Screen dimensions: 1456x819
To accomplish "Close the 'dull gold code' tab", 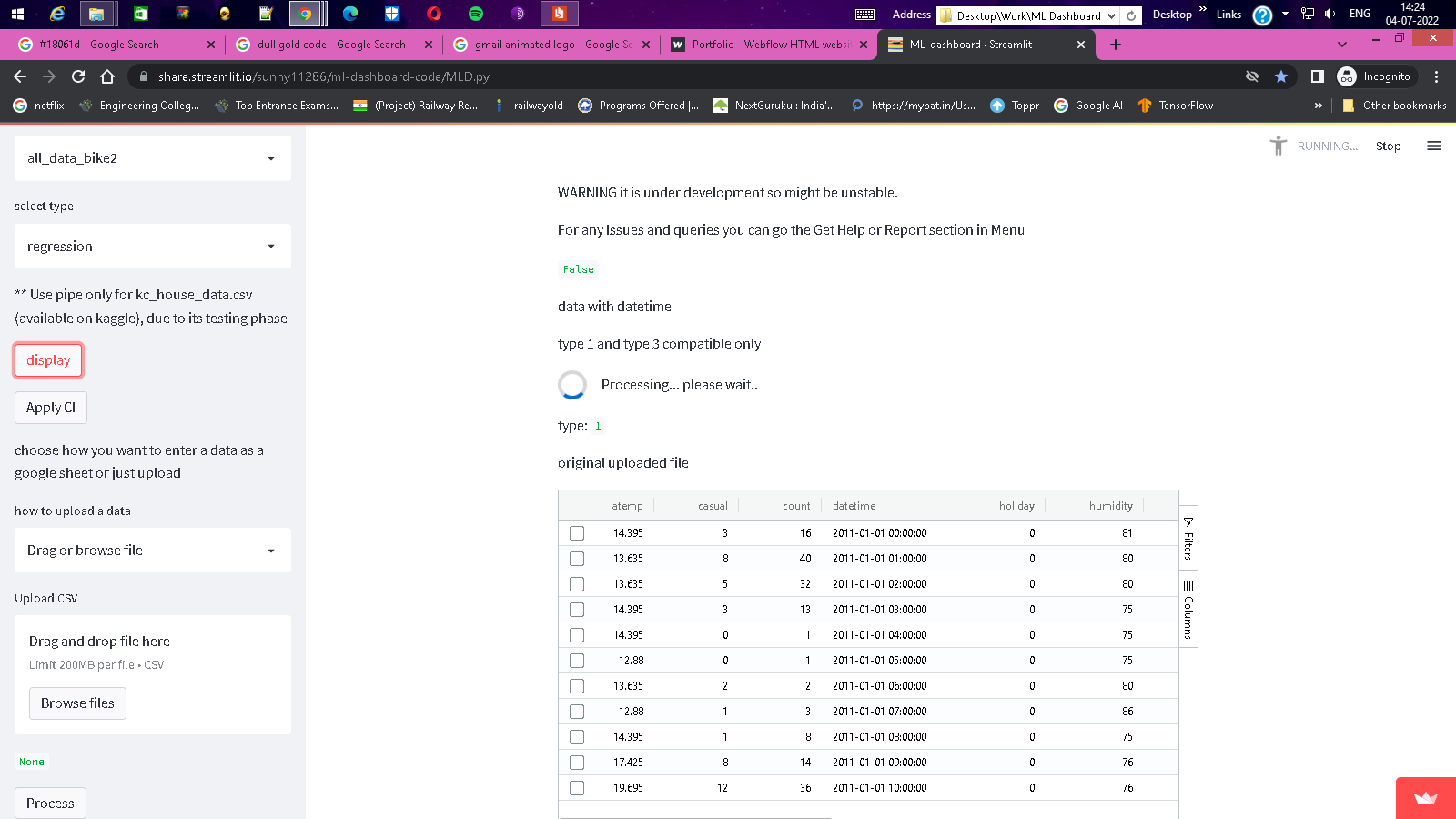I will tap(429, 45).
